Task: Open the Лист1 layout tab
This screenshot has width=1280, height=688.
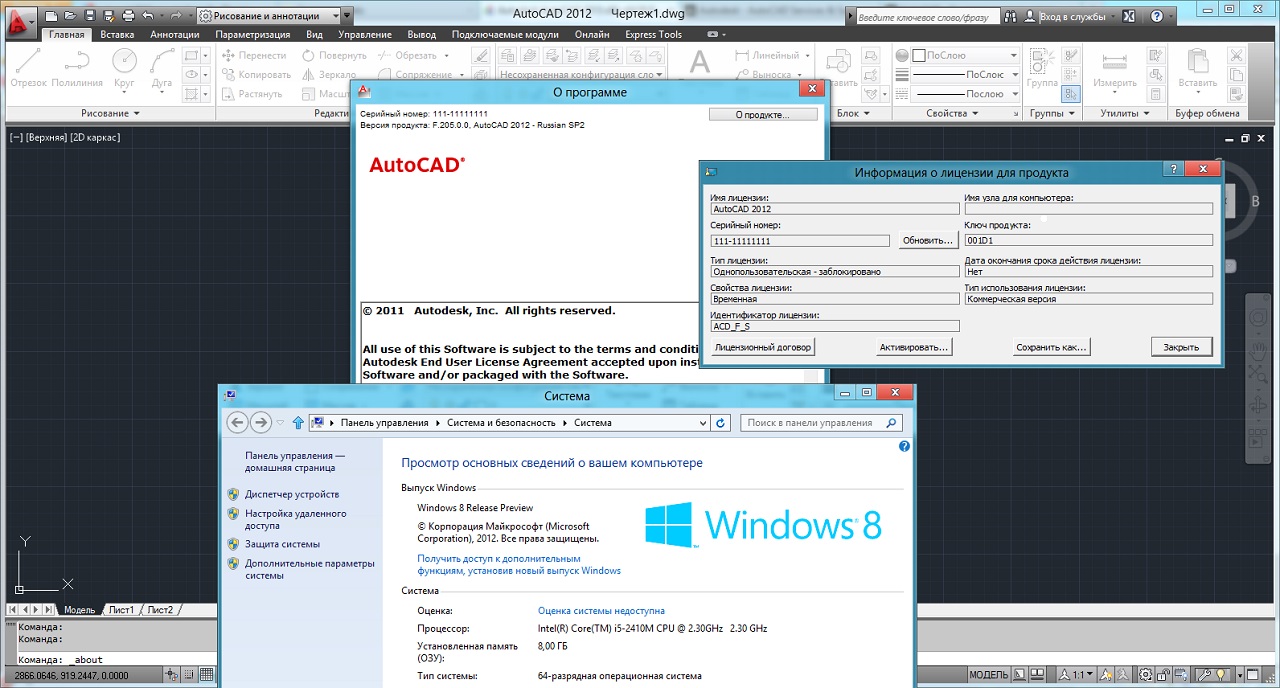Action: [121, 610]
